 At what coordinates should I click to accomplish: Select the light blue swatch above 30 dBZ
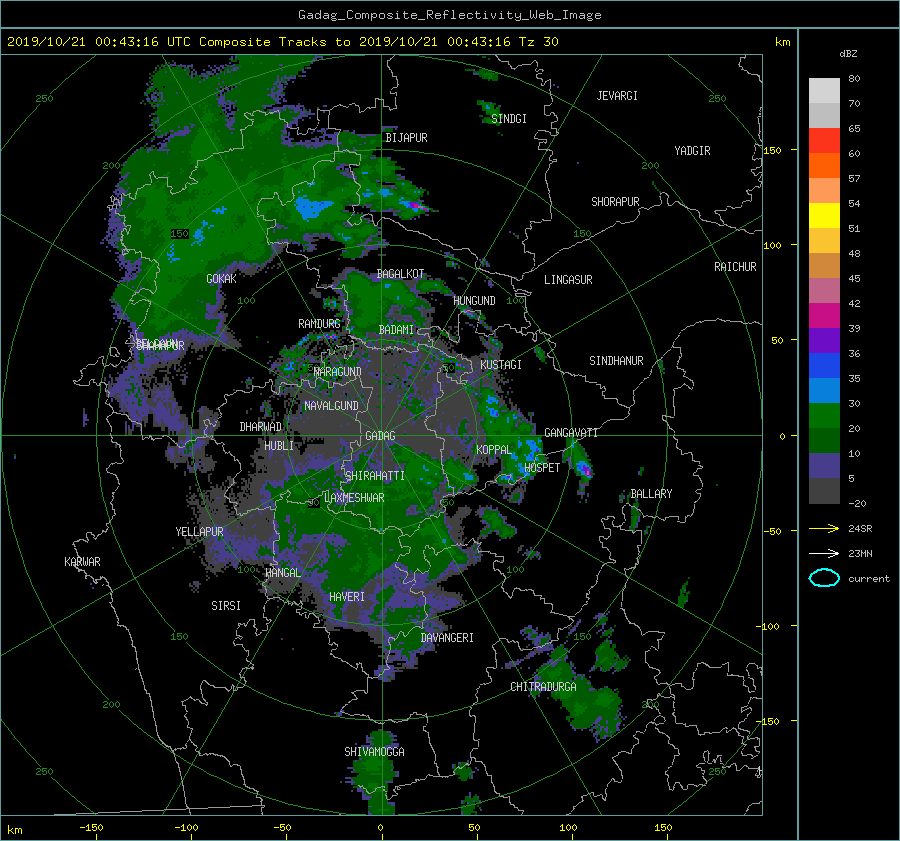tap(824, 390)
